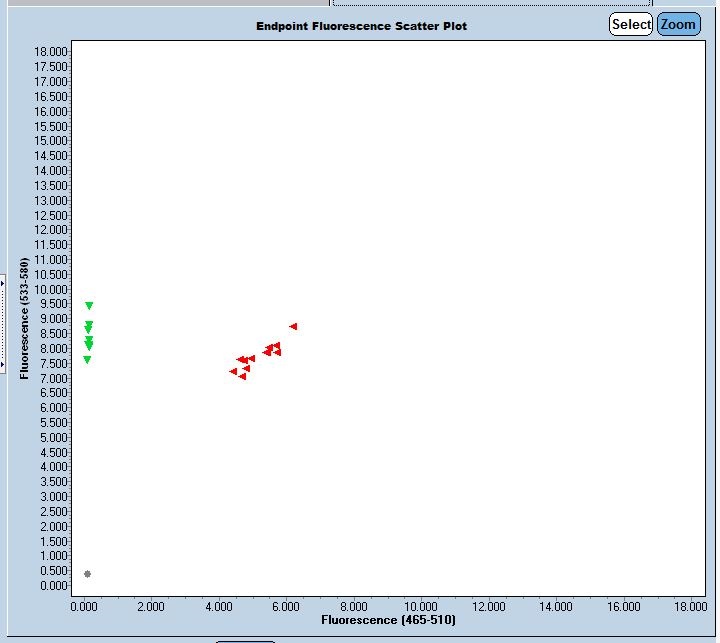This screenshot has width=720, height=643.
Task: Click the 18.000 tick on the y-axis
Action: pos(52,52)
